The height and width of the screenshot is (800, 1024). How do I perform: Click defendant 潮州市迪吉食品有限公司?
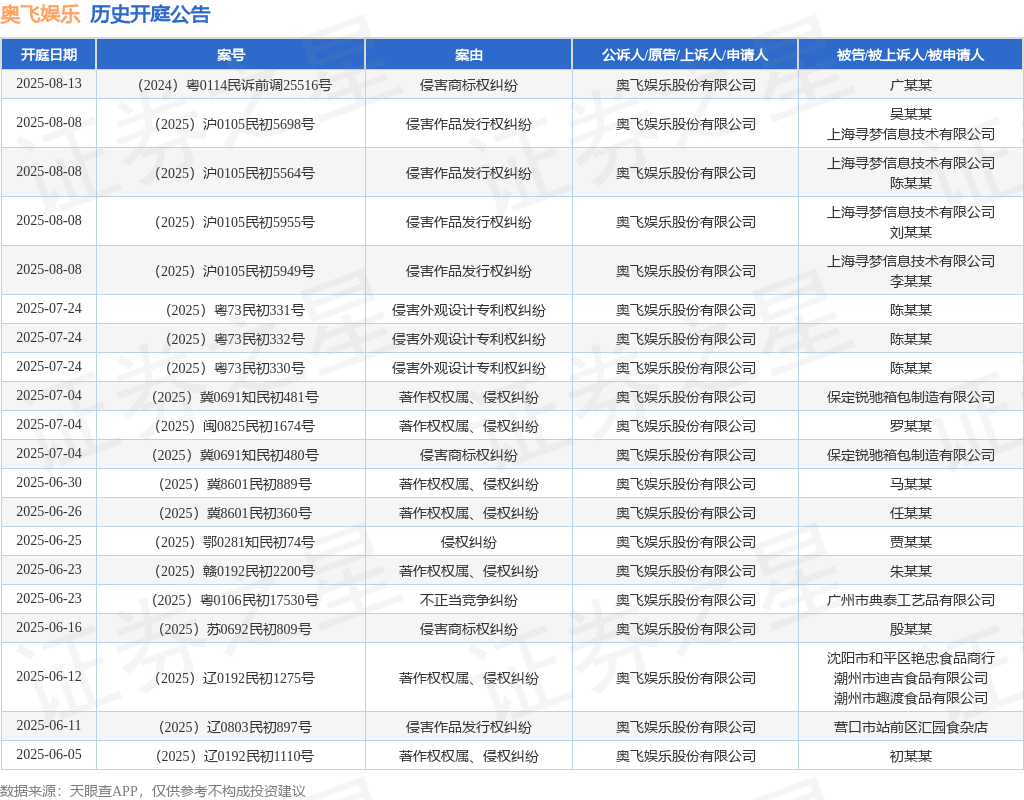(x=910, y=679)
